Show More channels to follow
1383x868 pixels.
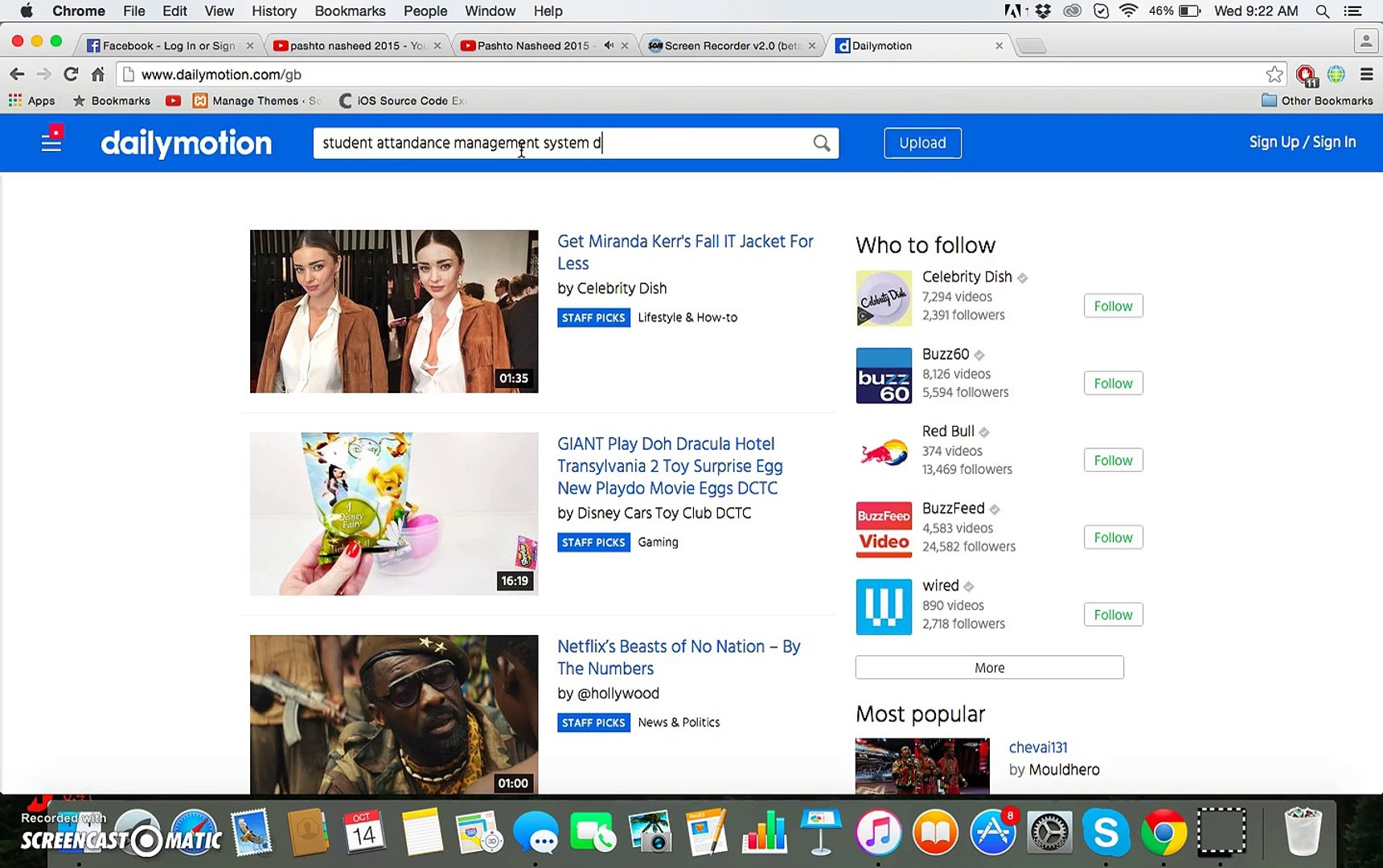tap(989, 667)
